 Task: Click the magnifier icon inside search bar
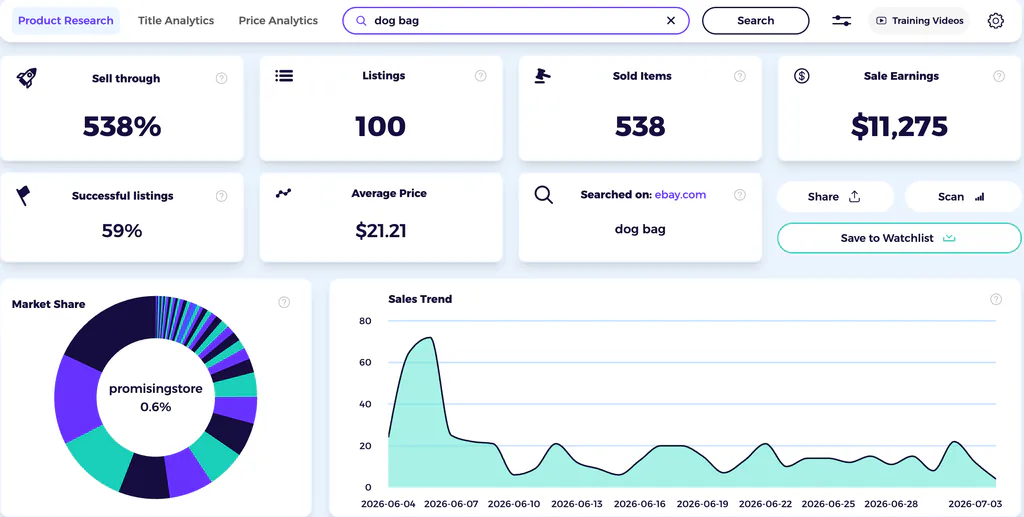coord(360,20)
